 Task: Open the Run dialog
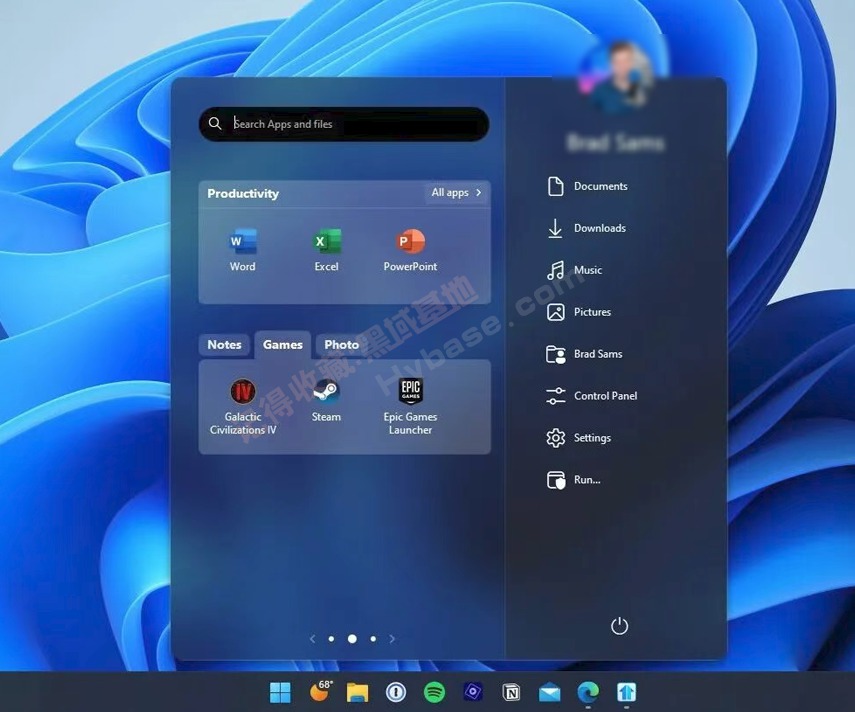[587, 479]
